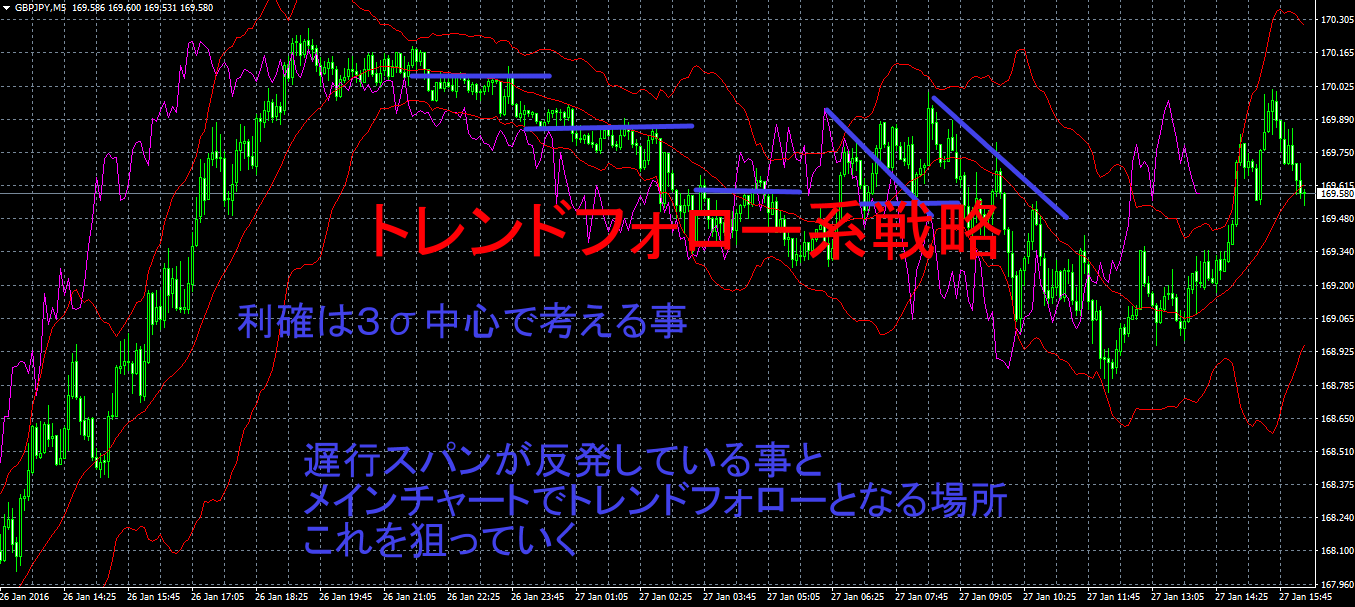The width and height of the screenshot is (1355, 607).
Task: Click the 26 Jan 18:25 time label
Action: pyautogui.click(x=284, y=598)
